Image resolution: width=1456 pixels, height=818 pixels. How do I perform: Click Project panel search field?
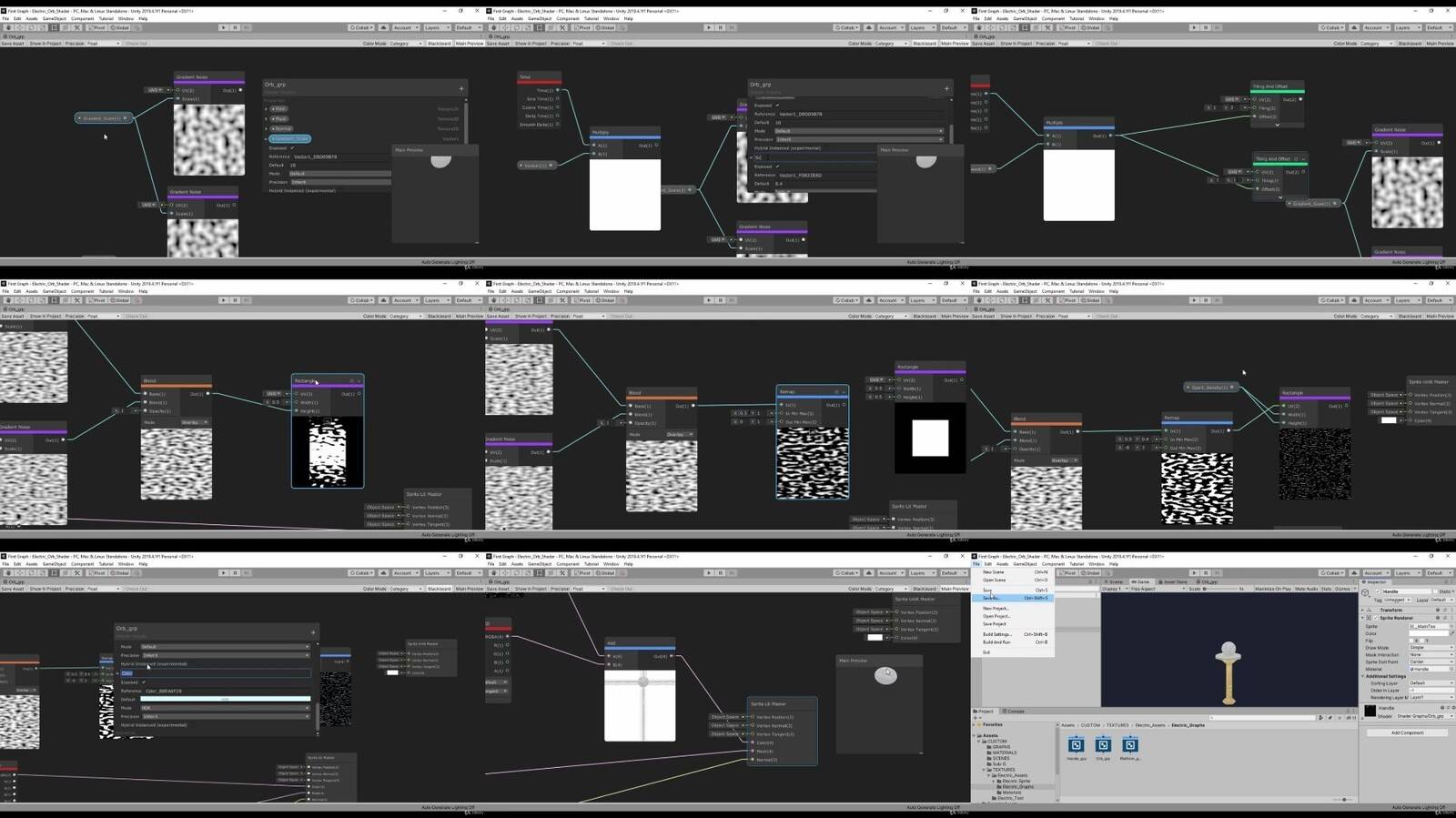click(1264, 718)
